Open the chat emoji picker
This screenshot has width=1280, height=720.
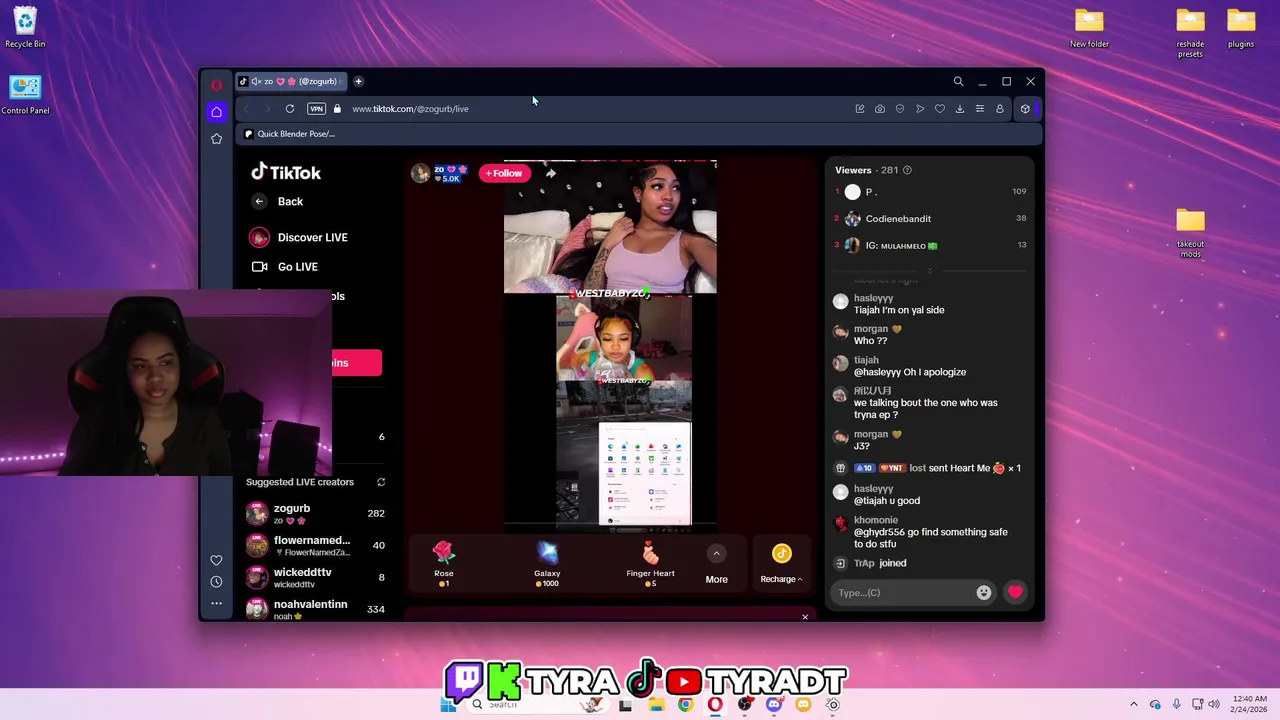(x=984, y=593)
